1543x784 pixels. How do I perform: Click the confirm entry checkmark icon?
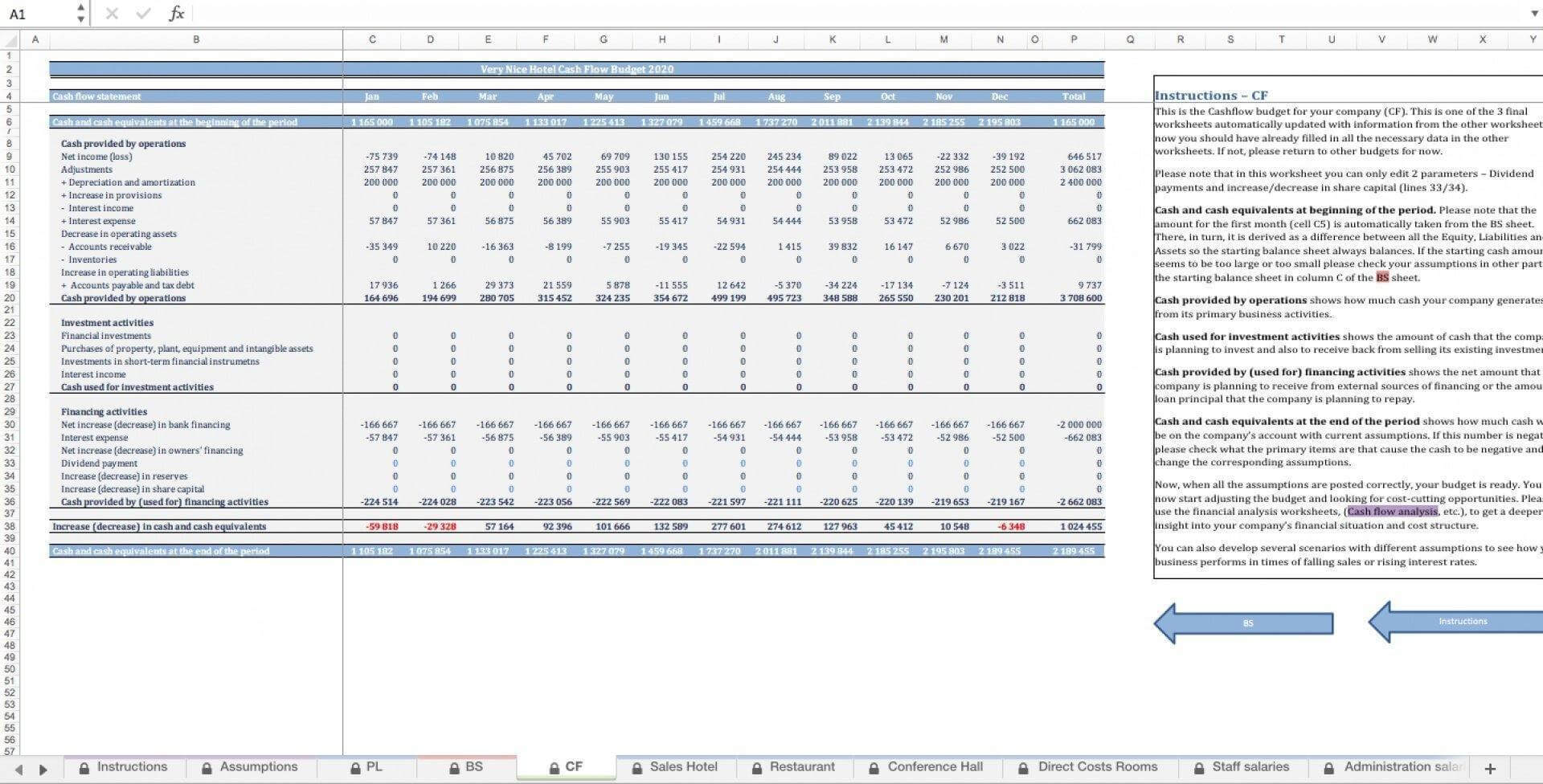(143, 14)
